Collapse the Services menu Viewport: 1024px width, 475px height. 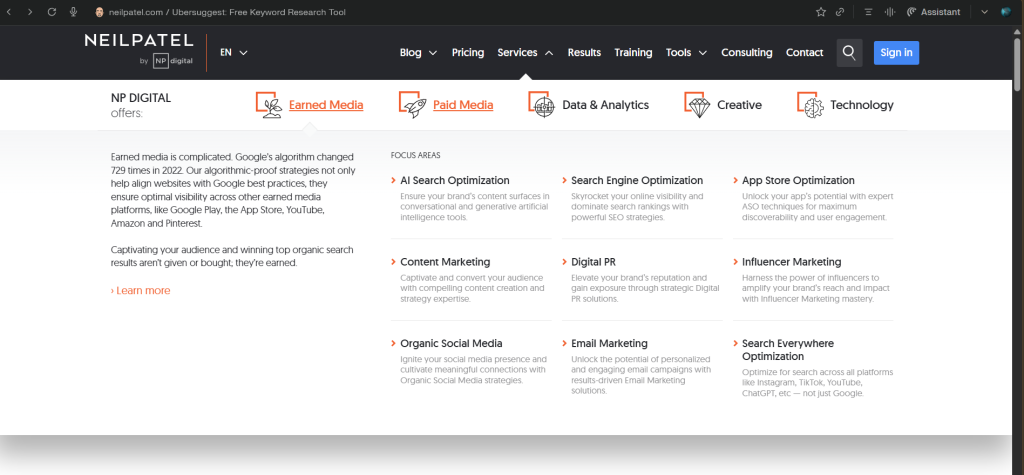pos(525,52)
